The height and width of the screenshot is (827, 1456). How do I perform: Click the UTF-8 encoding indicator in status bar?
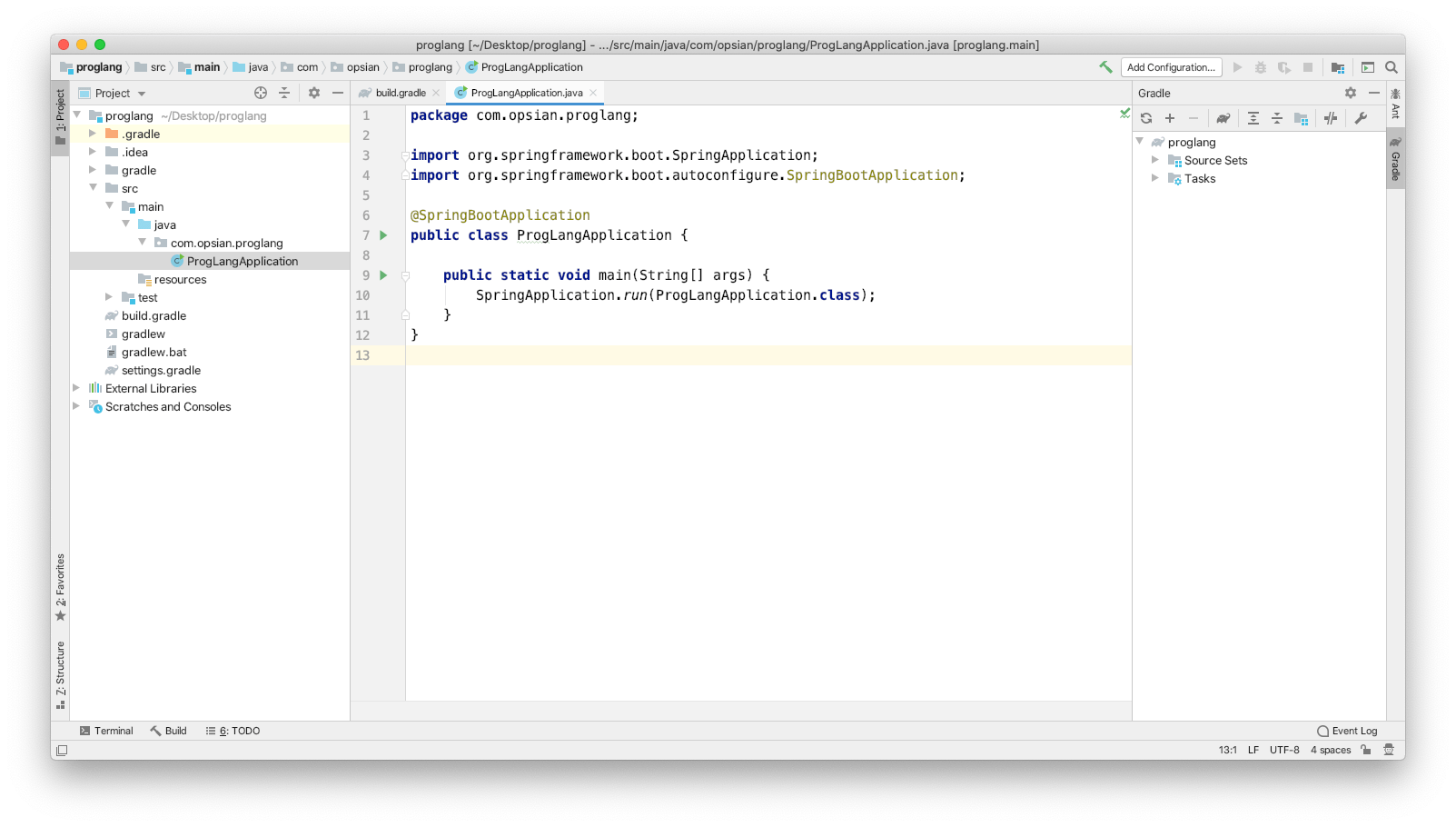[x=1283, y=750]
